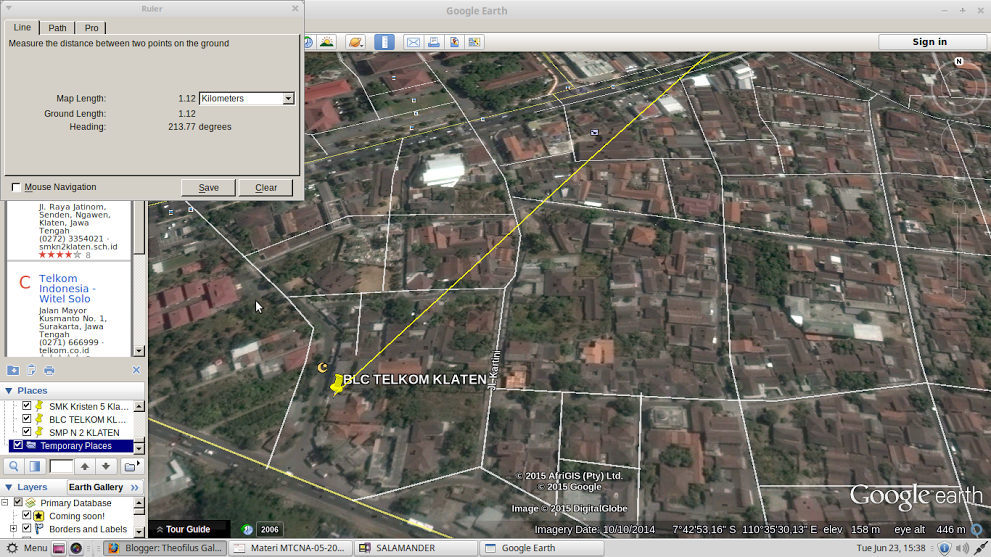Image resolution: width=991 pixels, height=557 pixels.
Task: Click the globe browser launcher in taskbar
Action: coord(76,548)
